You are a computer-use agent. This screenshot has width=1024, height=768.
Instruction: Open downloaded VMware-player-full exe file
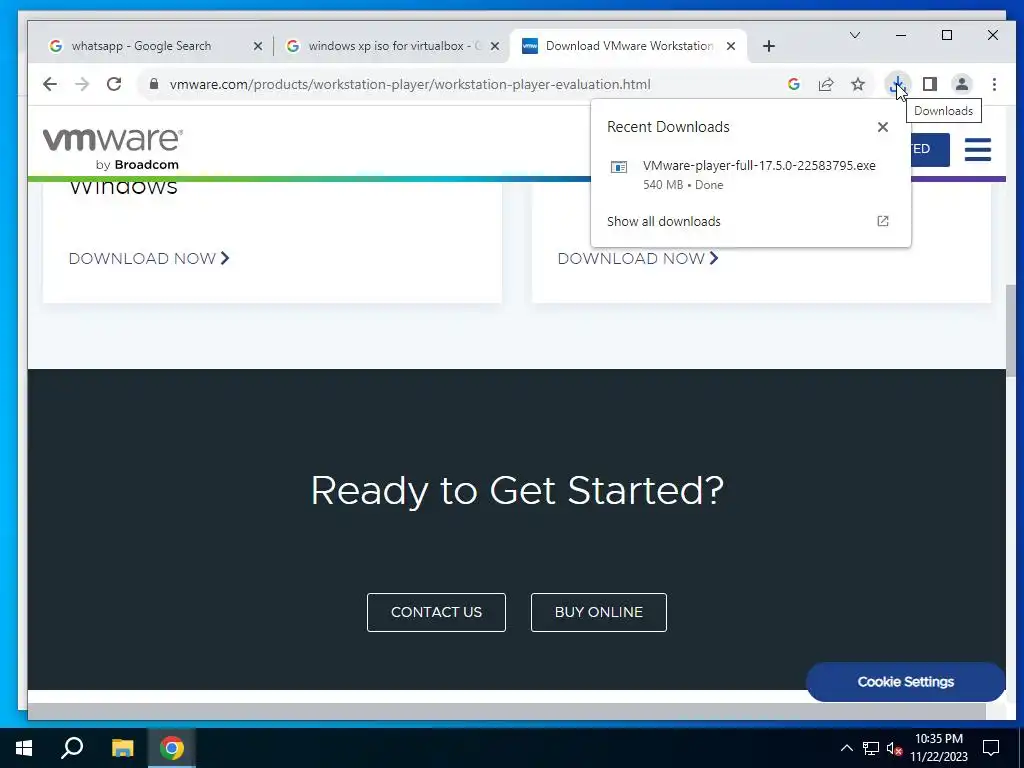(750, 174)
